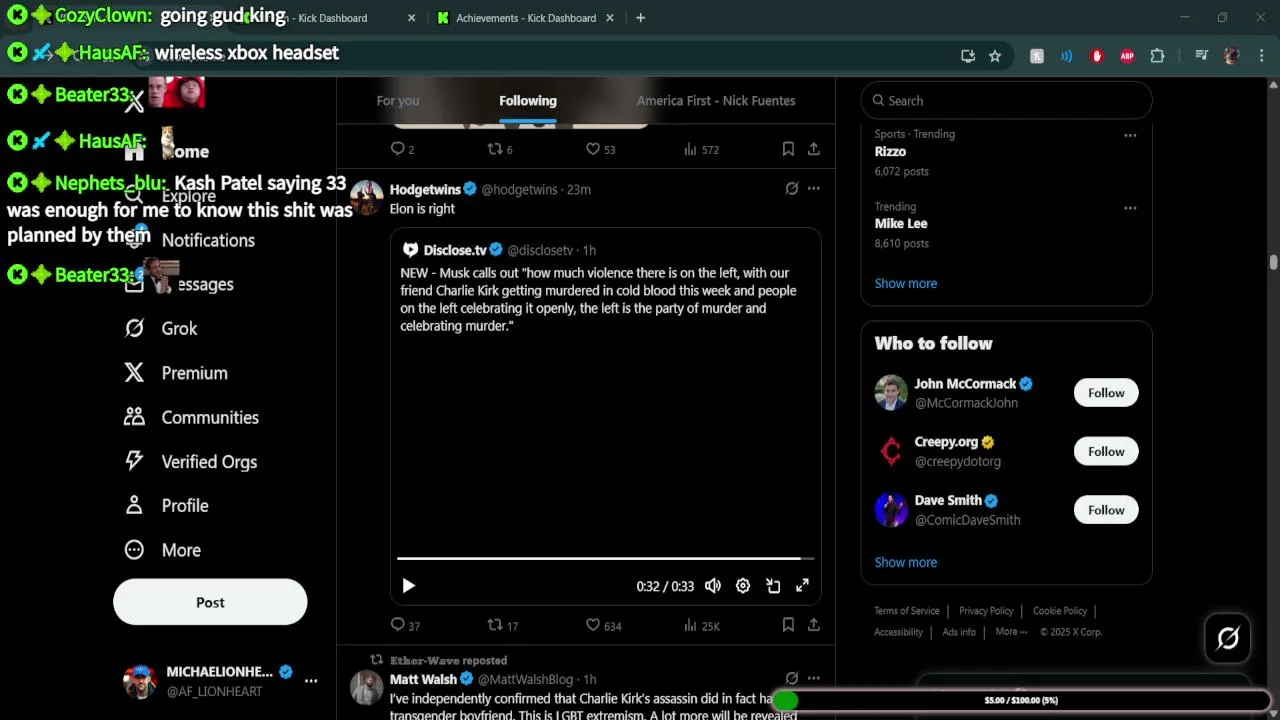The width and height of the screenshot is (1280, 720).
Task: Bookmark the top post with 572 views
Action: pos(788,149)
